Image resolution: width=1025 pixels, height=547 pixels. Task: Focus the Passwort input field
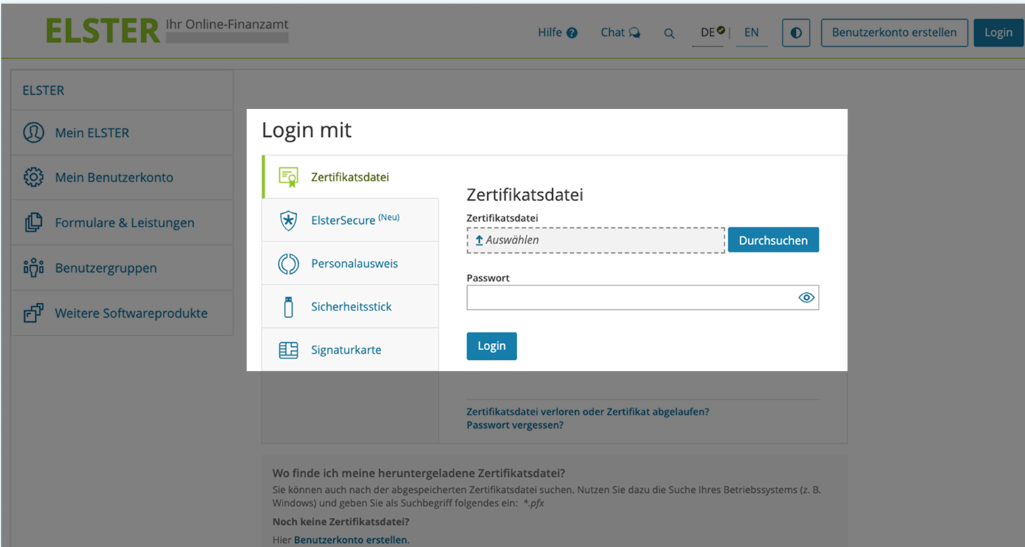[x=643, y=297]
